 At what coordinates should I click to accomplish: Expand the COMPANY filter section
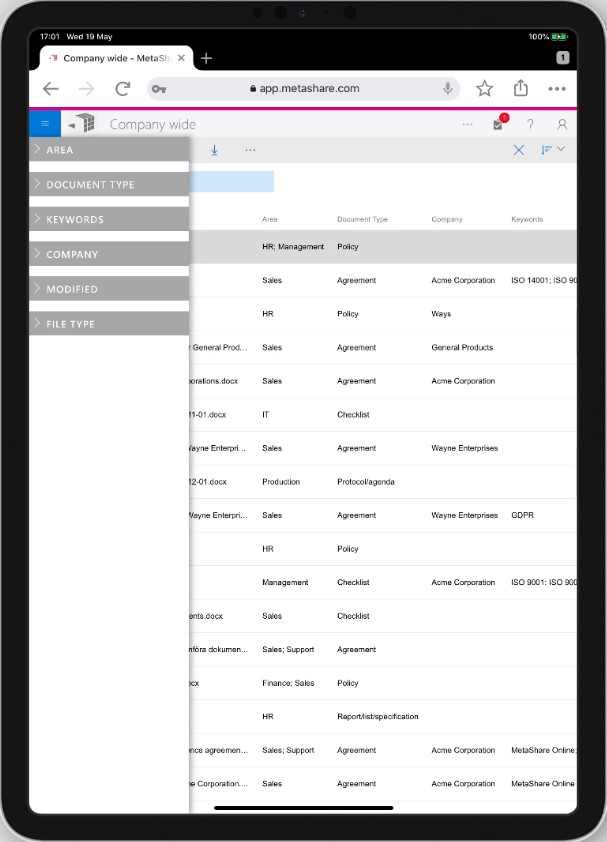pos(109,254)
